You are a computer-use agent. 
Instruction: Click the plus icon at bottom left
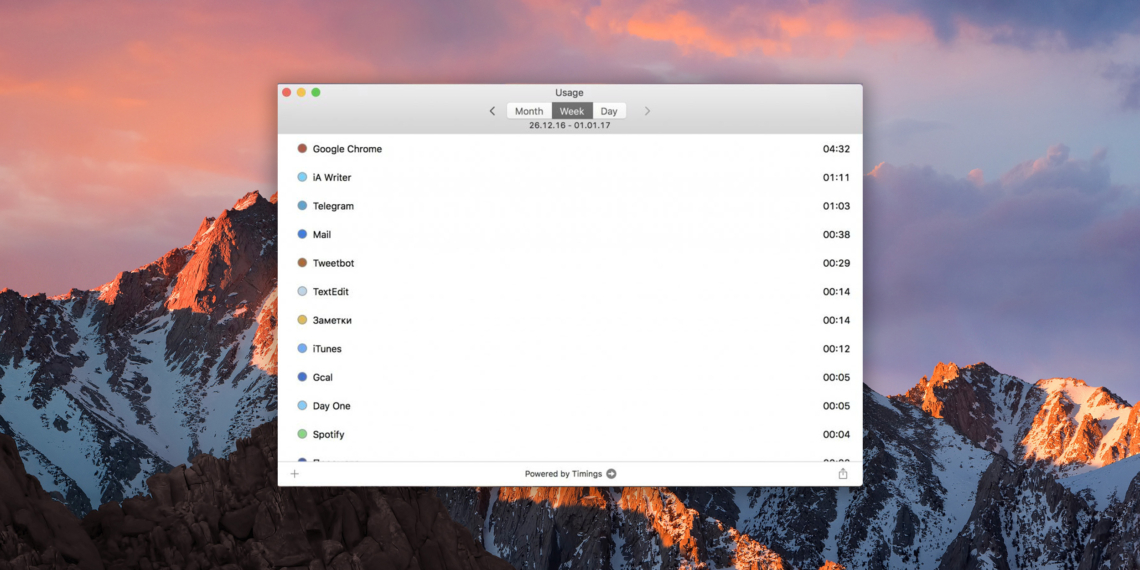[295, 474]
